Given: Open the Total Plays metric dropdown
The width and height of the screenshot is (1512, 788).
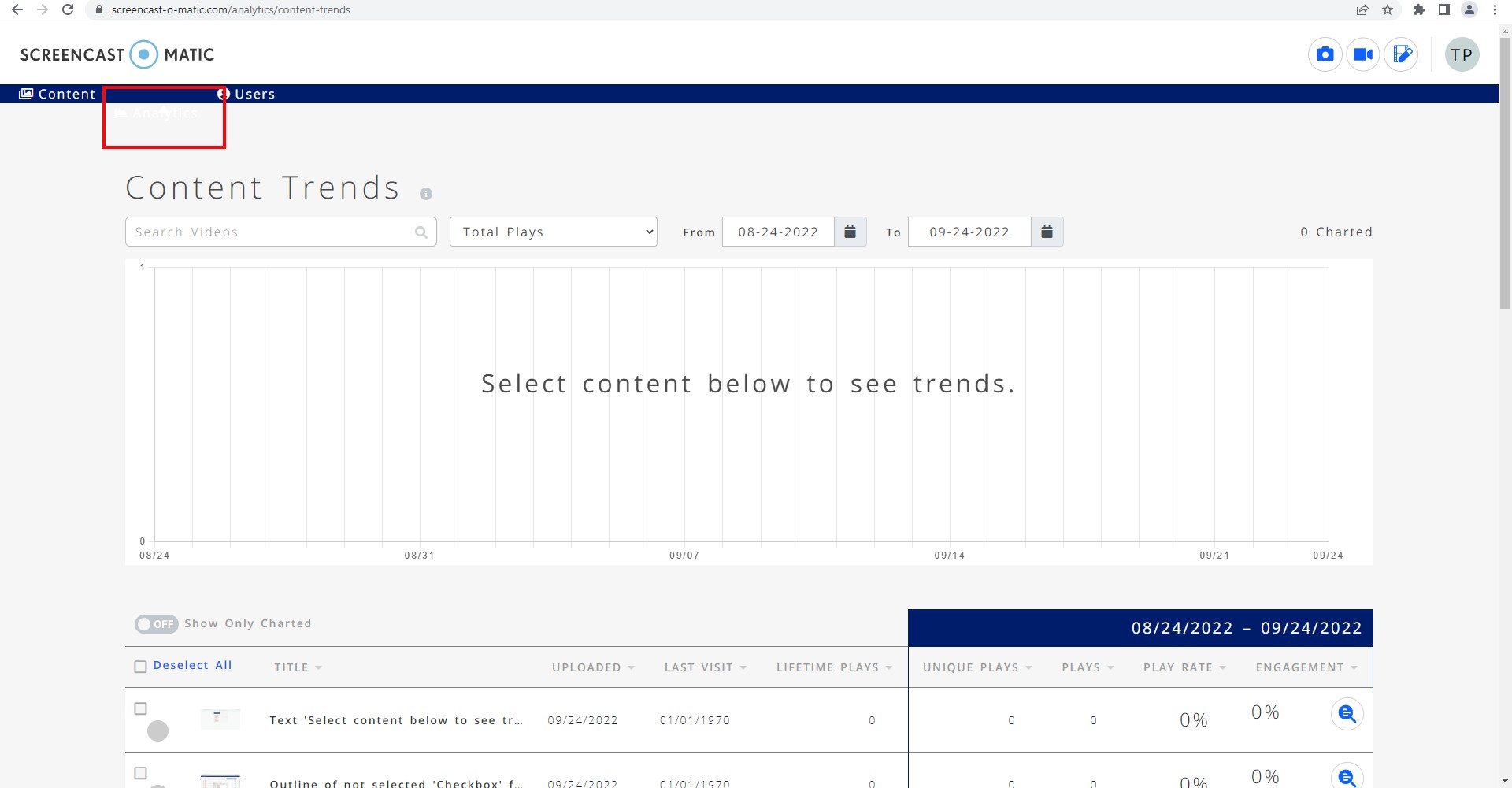Looking at the screenshot, I should coord(553,232).
